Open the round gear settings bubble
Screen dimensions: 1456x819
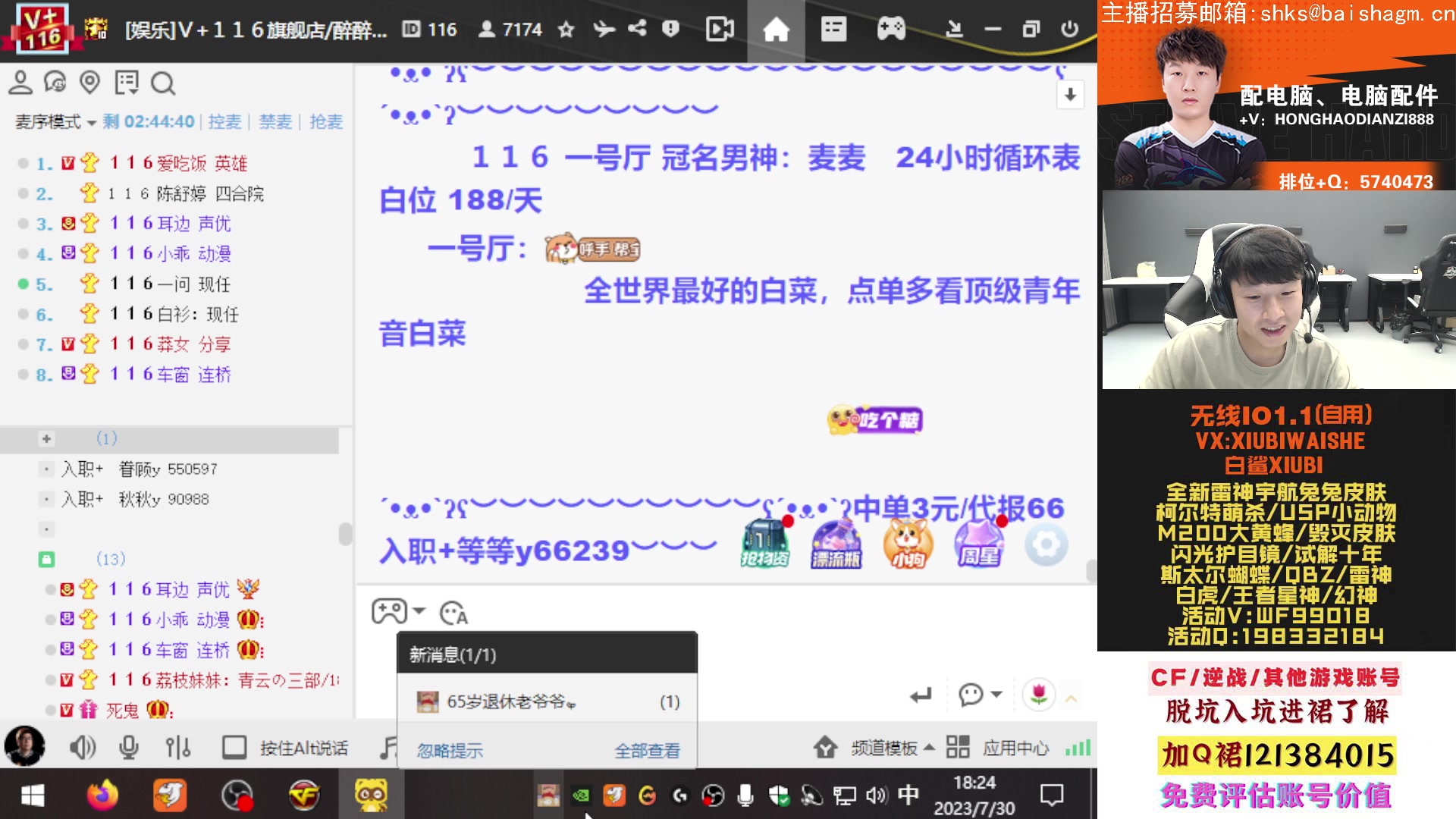tap(1046, 544)
